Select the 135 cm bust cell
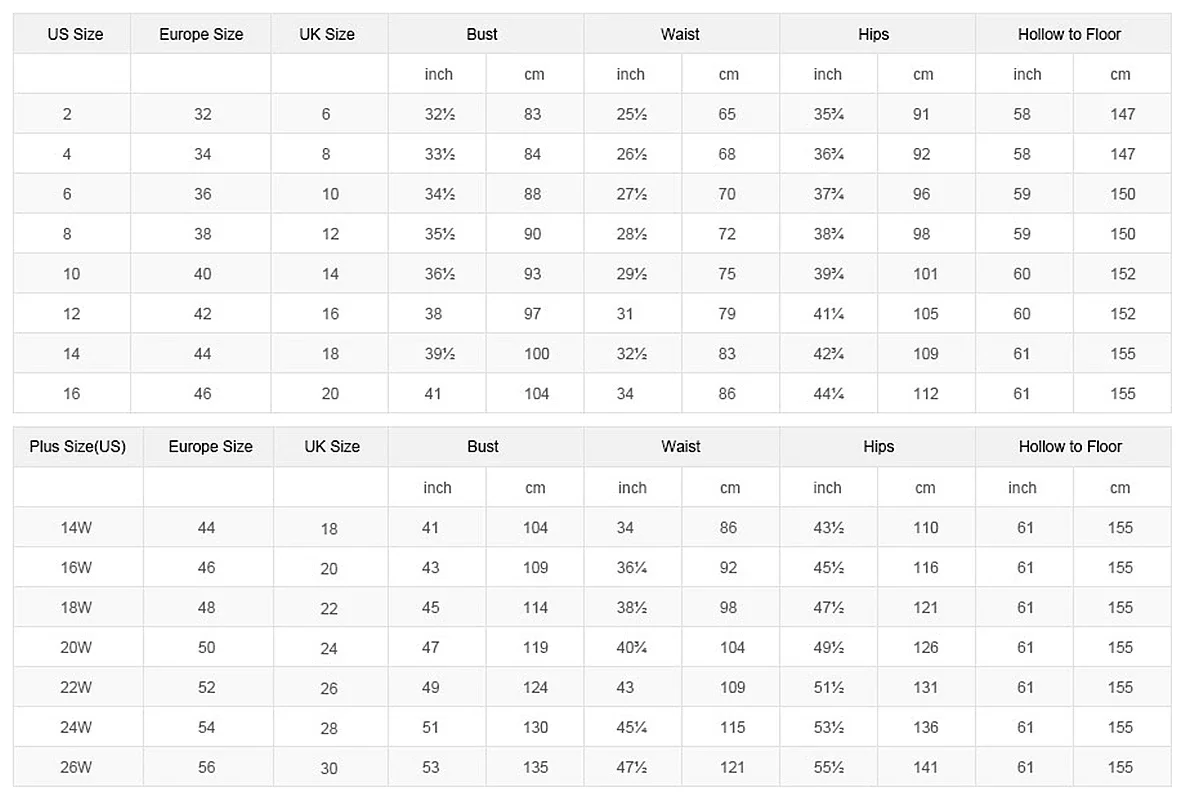This screenshot has height=800, width=1185. pyautogui.click(x=535, y=768)
